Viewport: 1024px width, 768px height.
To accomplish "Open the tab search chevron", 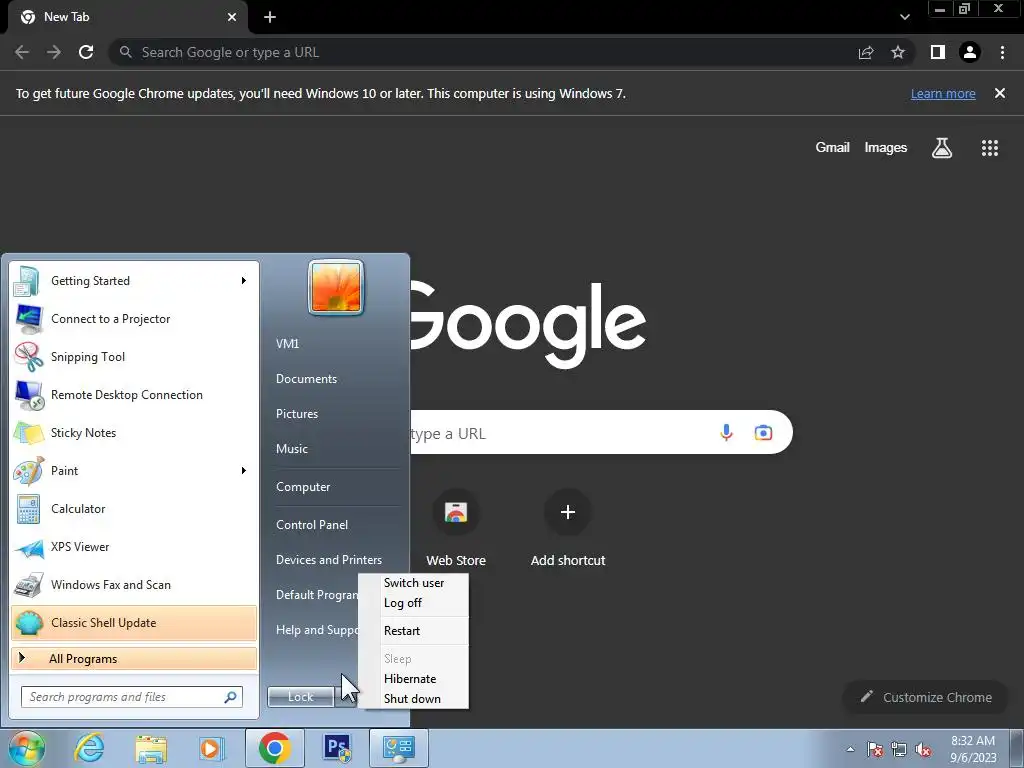I will click(x=904, y=17).
